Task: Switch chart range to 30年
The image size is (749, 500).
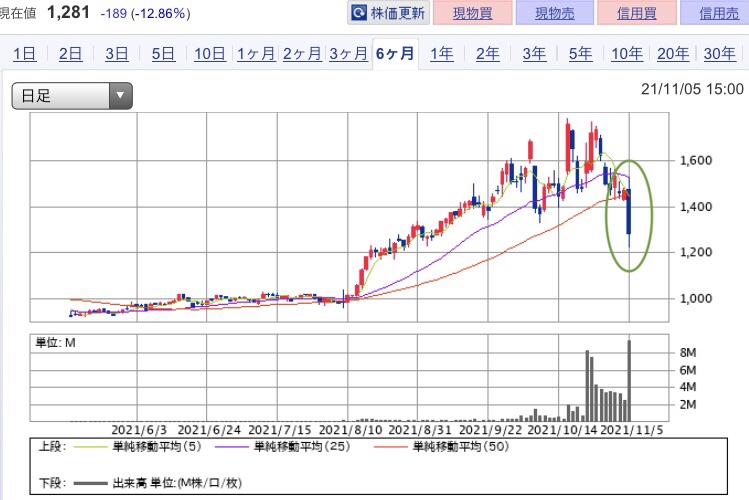Action: 719,53
